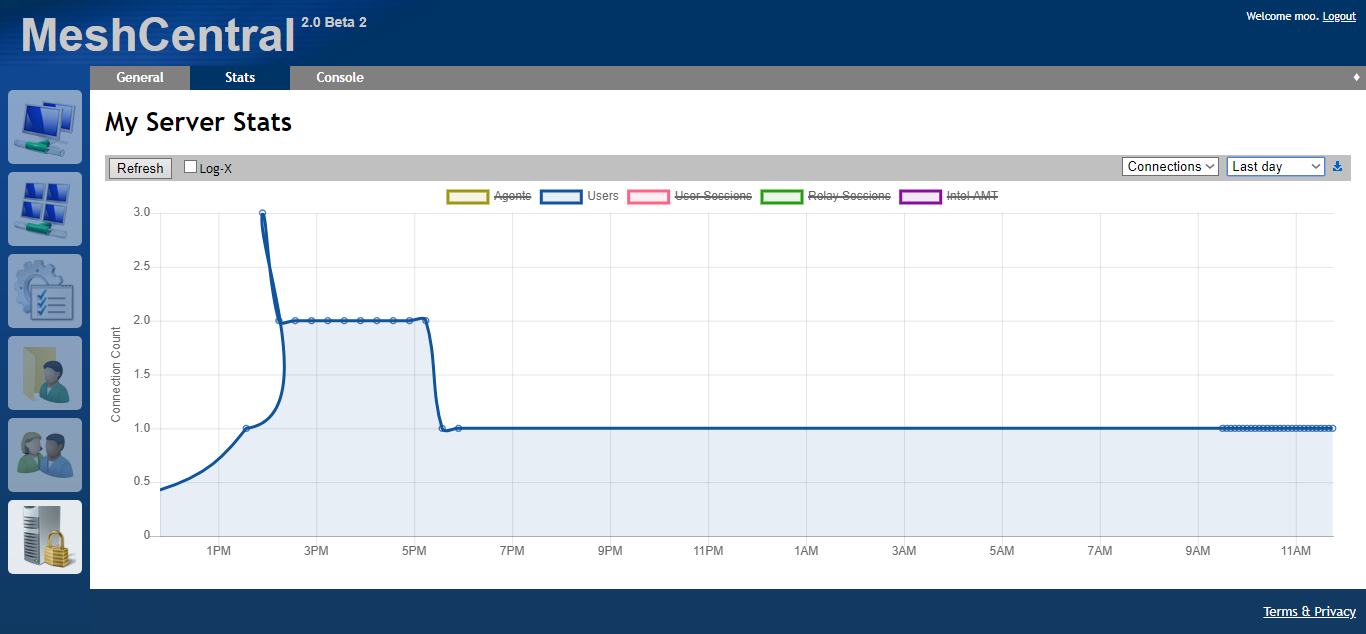Image resolution: width=1366 pixels, height=634 pixels.
Task: Open the gear and checklist sidebar icon
Action: [x=45, y=291]
